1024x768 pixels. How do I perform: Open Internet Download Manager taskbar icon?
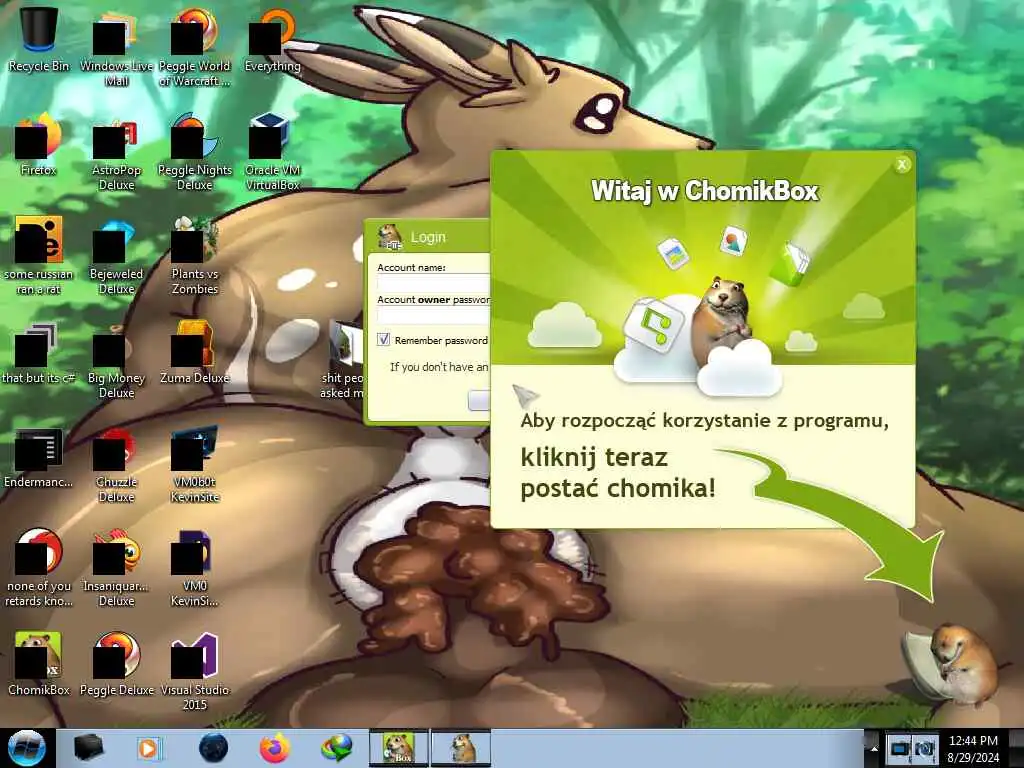[336, 748]
